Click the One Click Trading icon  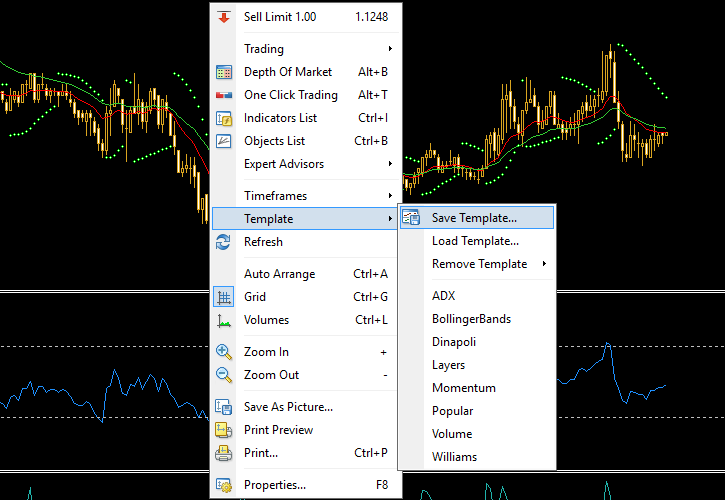pyautogui.click(x=224, y=95)
